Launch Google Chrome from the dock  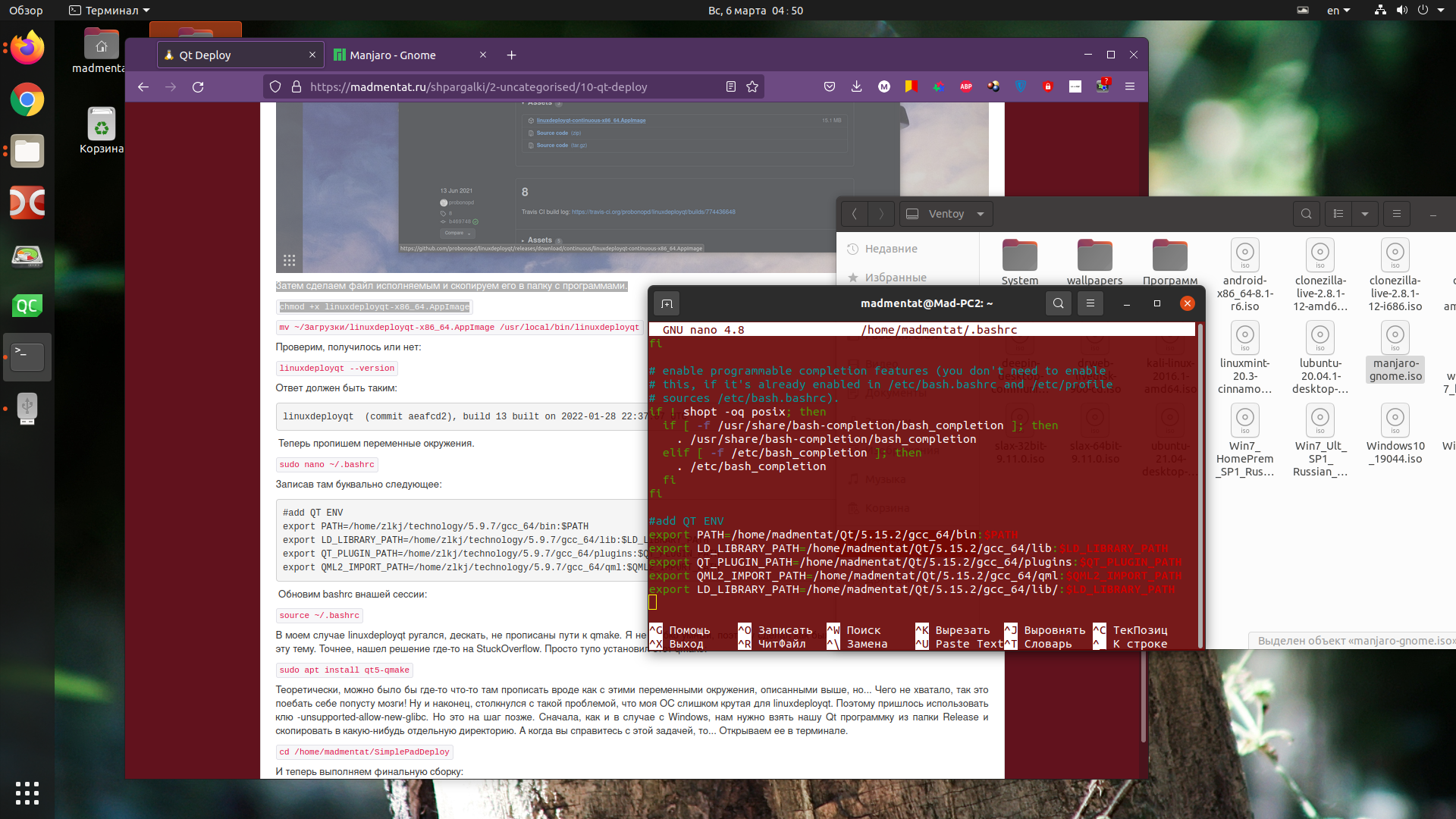(x=27, y=99)
